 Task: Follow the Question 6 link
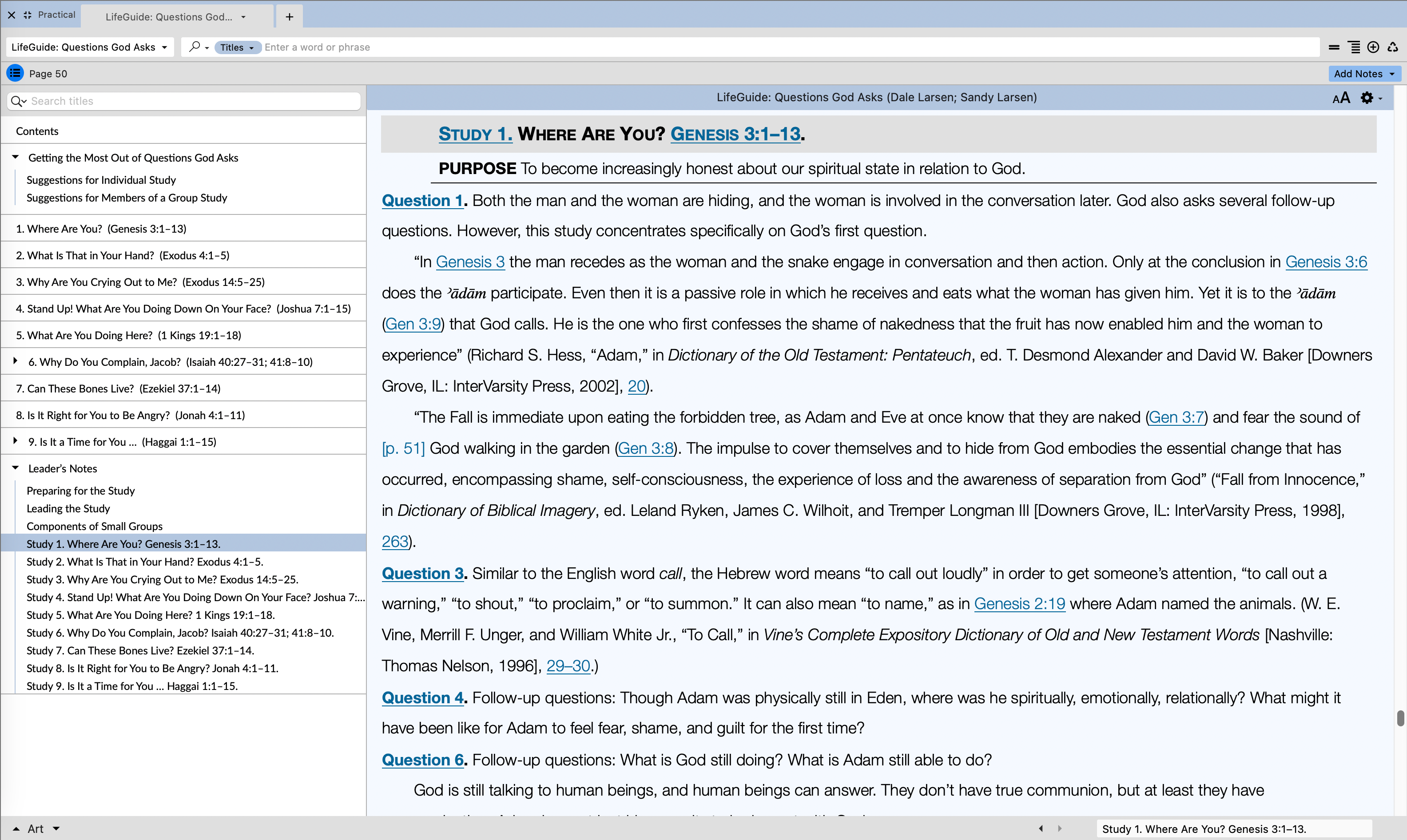point(422,760)
